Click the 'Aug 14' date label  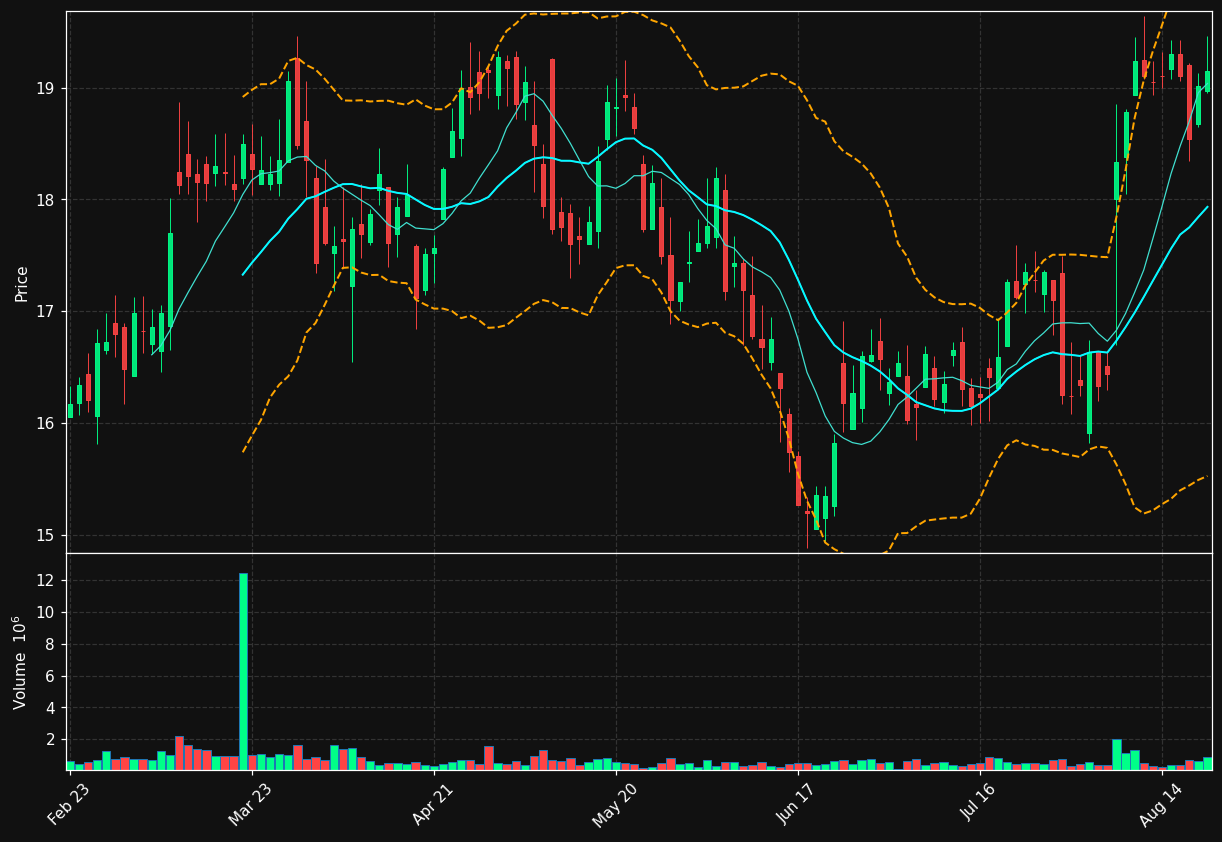tap(1163, 804)
